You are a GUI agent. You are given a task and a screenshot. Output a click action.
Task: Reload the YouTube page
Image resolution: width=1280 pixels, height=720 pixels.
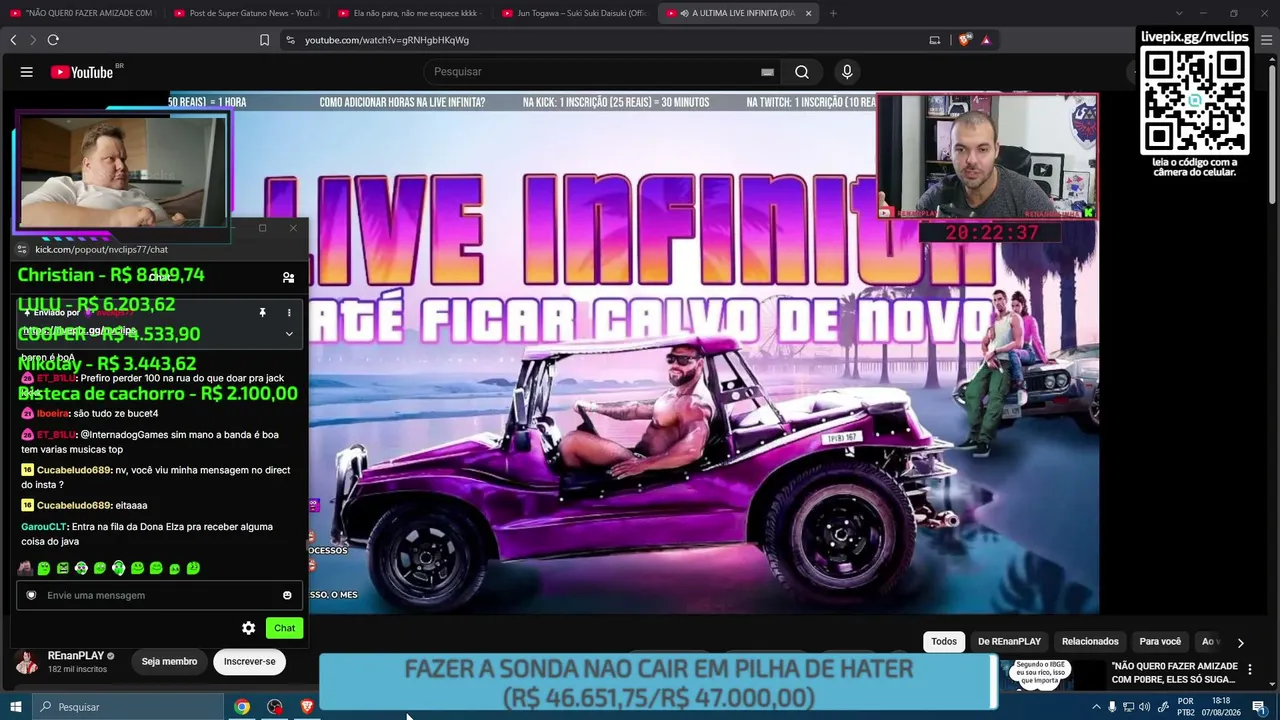click(x=53, y=40)
